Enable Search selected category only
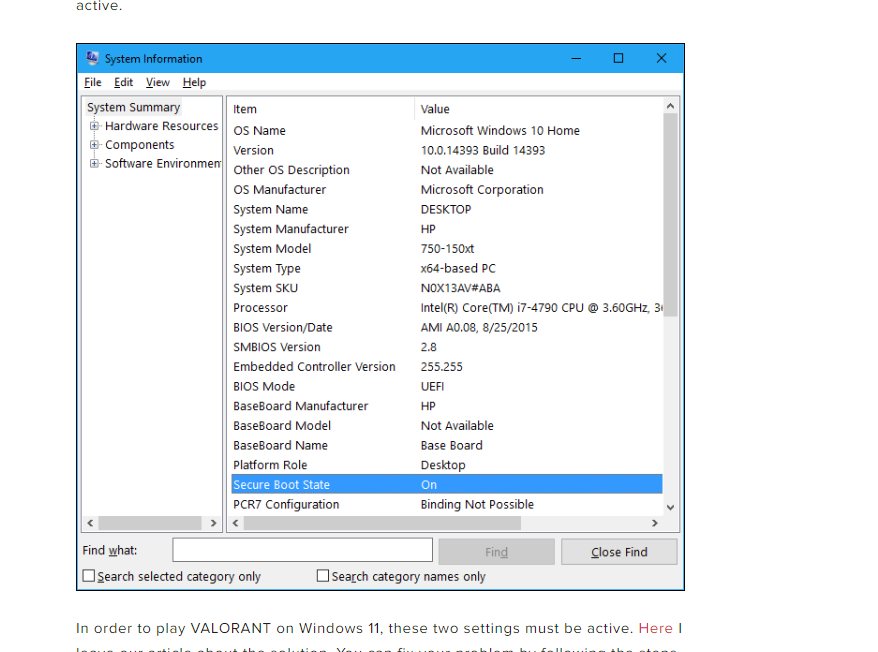Viewport: 878px width, 652px height. click(x=88, y=575)
